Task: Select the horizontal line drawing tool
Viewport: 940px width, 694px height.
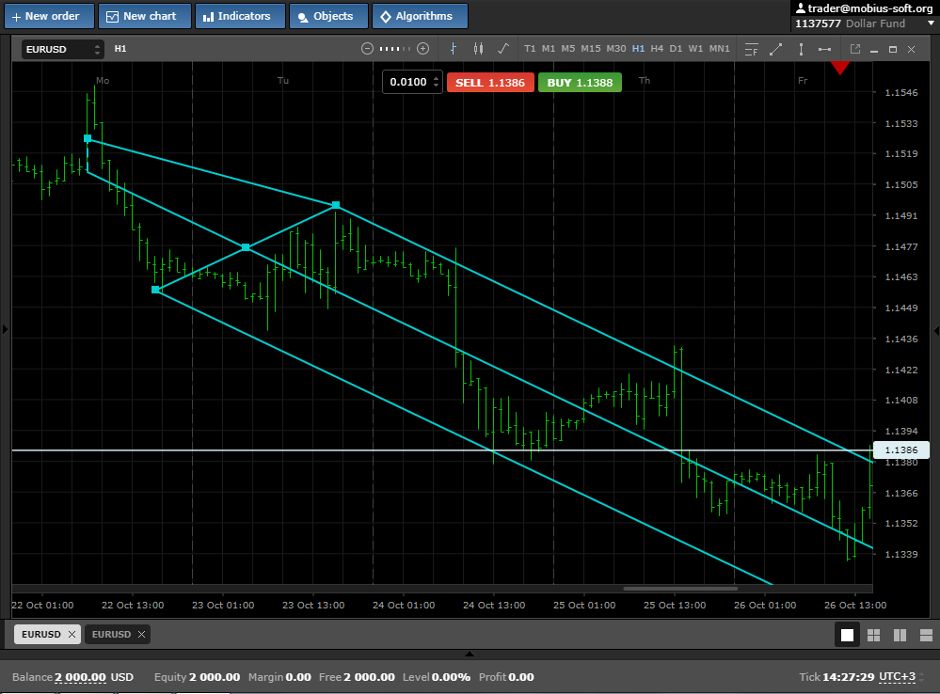Action: [x=824, y=48]
